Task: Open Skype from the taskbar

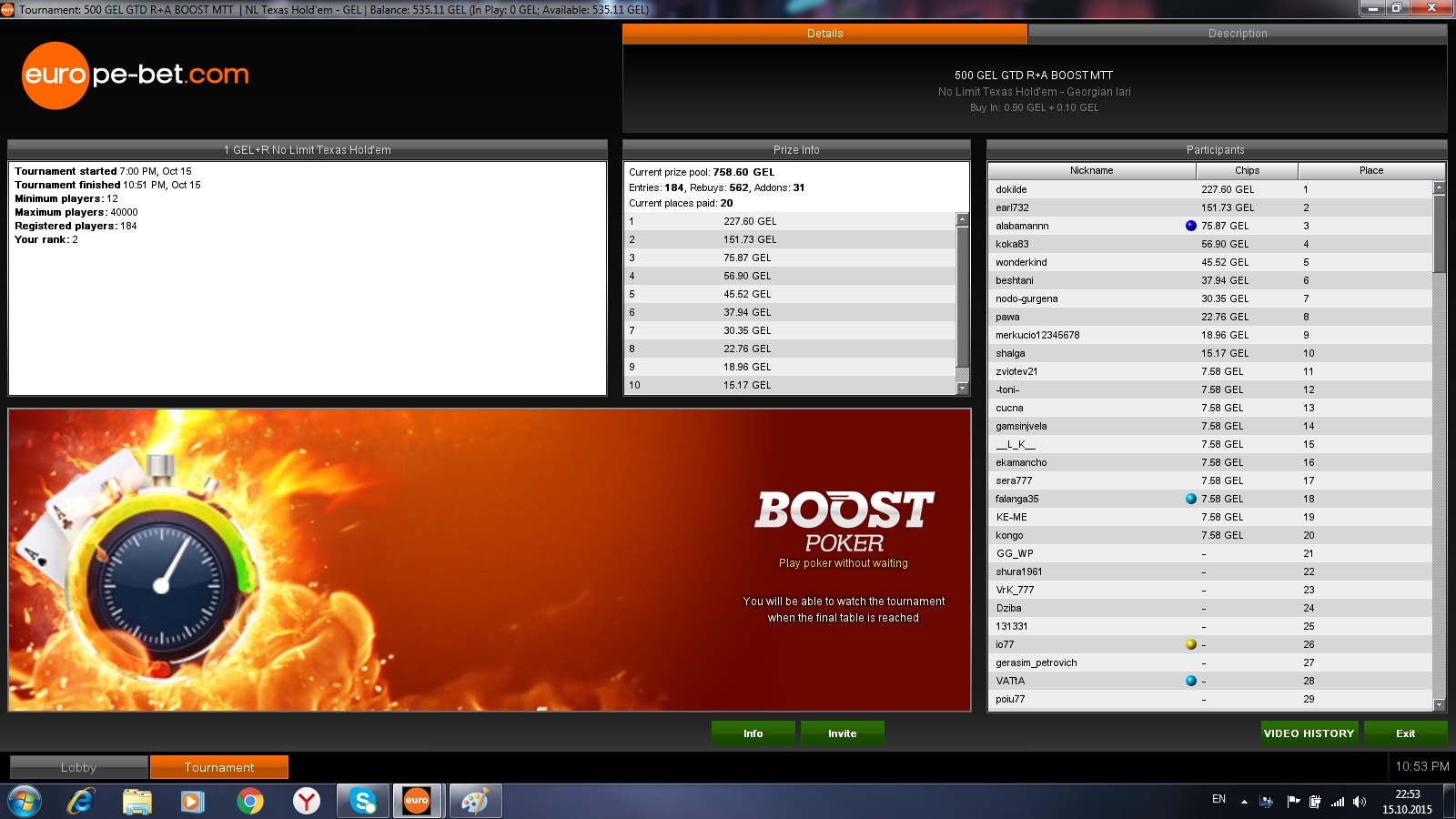Action: (363, 802)
